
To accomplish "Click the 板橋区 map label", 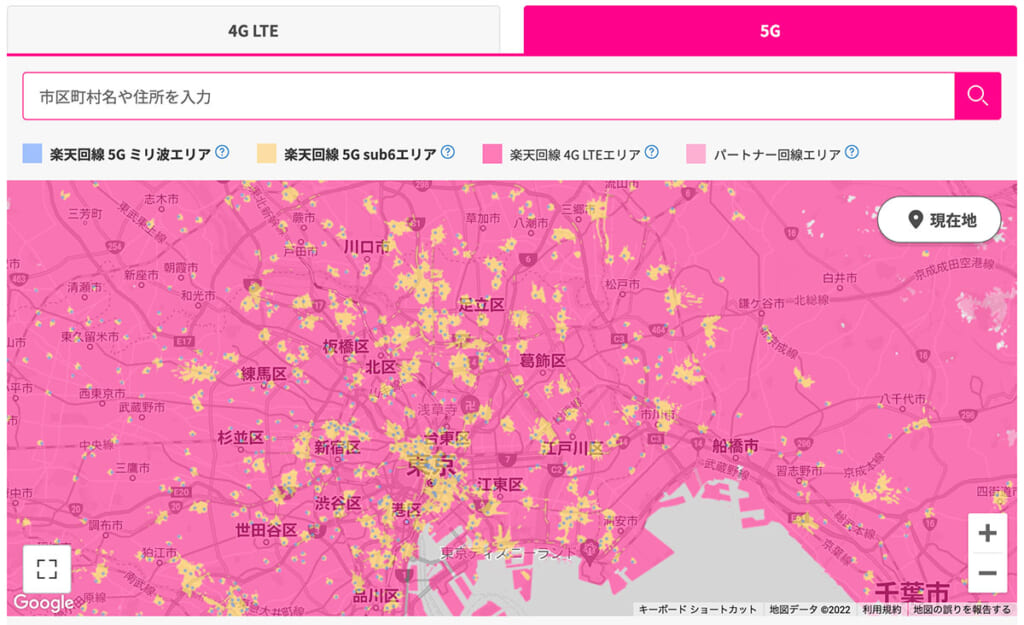I will tap(345, 346).
